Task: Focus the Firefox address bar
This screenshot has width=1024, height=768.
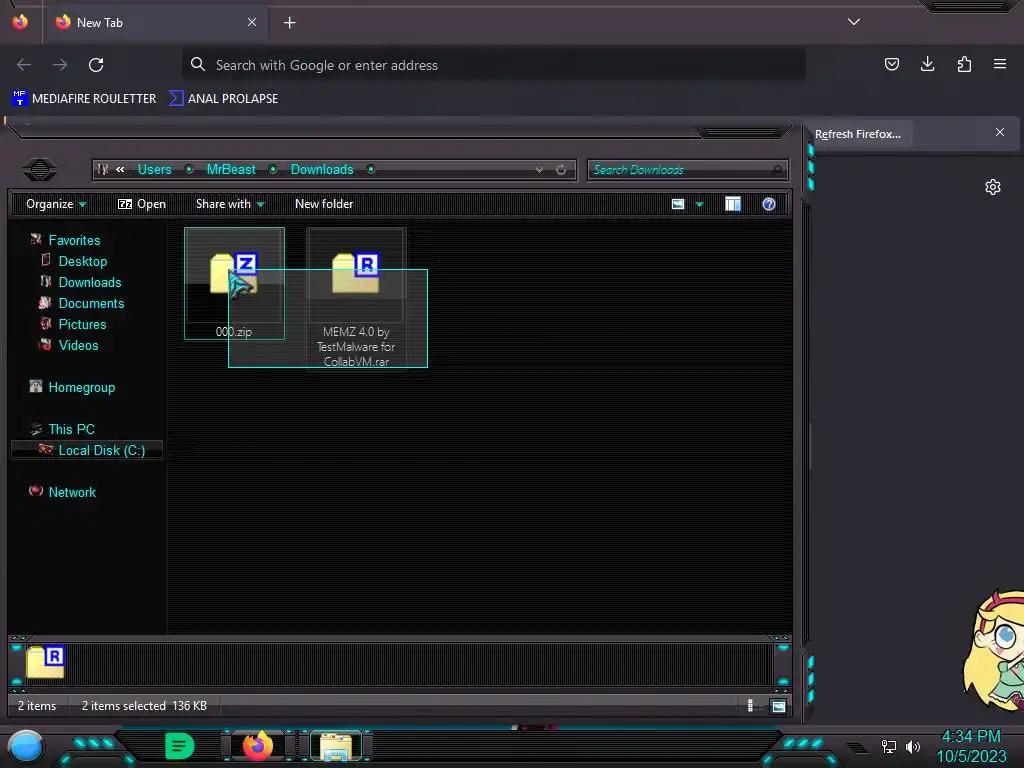Action: coord(494,65)
